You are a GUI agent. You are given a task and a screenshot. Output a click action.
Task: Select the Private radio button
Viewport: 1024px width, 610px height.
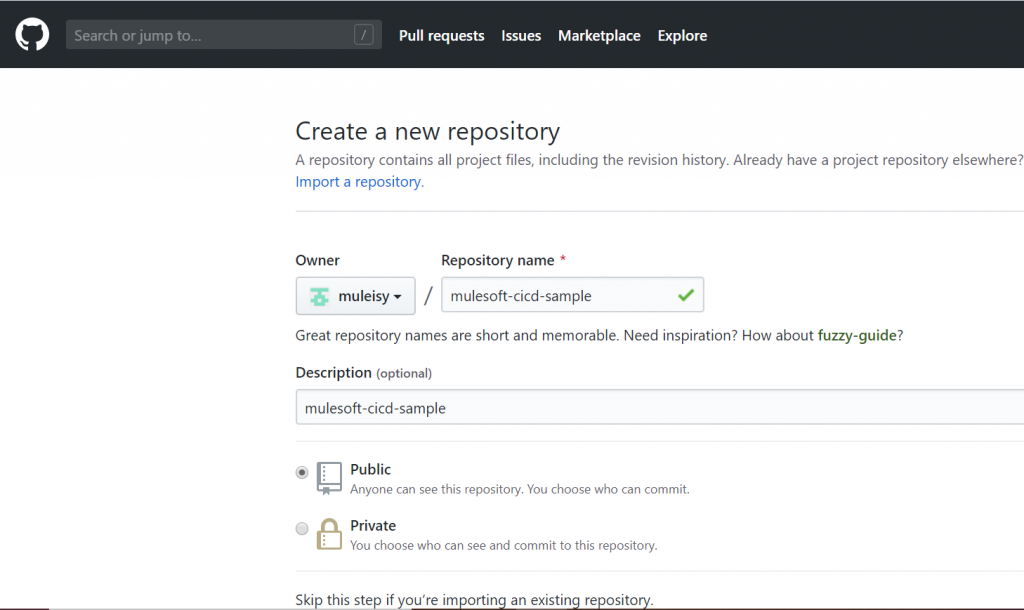pos(302,529)
